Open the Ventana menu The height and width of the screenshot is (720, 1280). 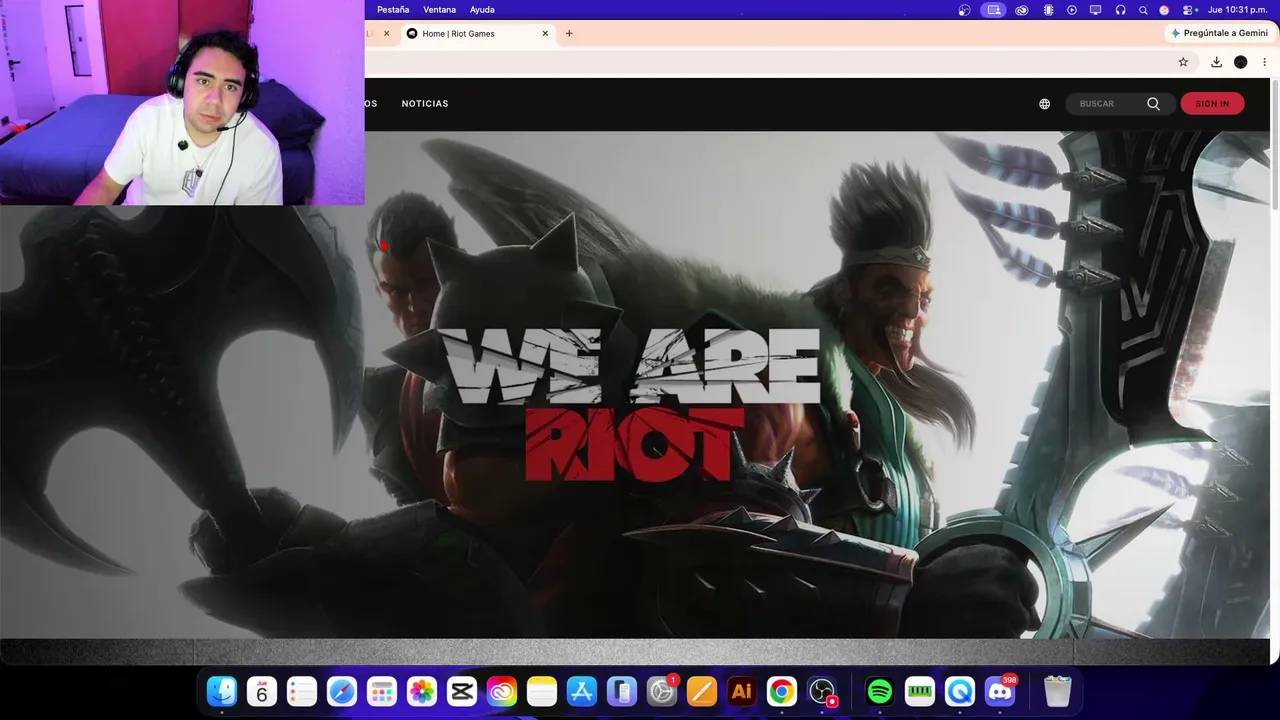click(440, 10)
